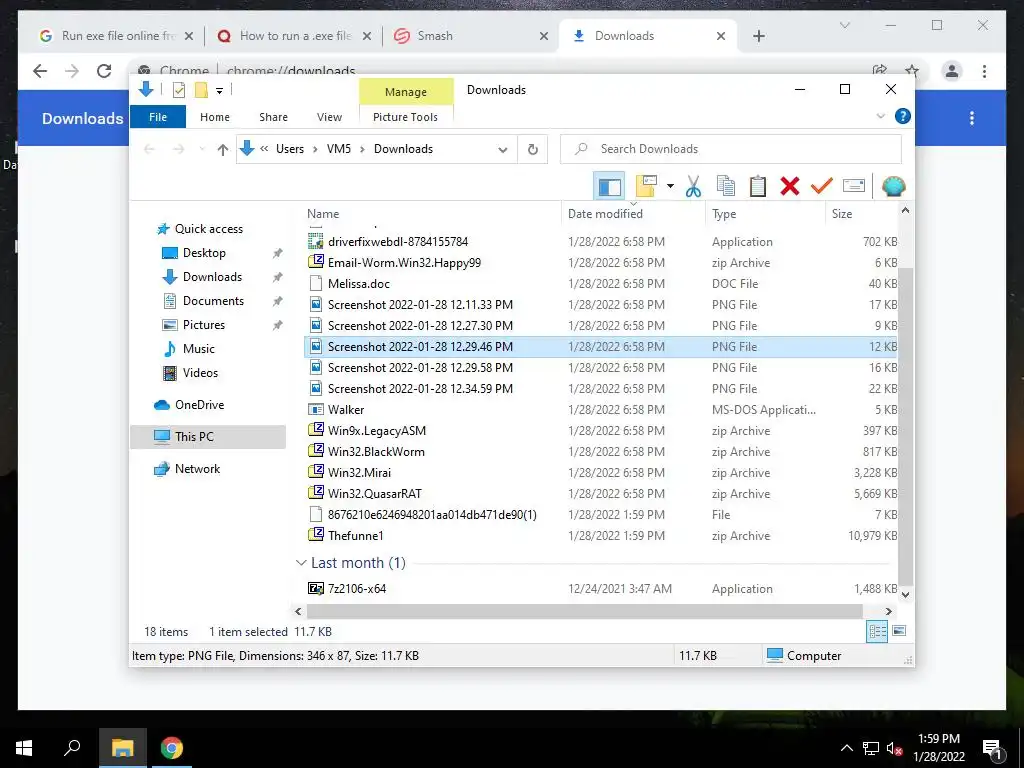
Task: Sort files by Type column
Action: (x=764, y=214)
